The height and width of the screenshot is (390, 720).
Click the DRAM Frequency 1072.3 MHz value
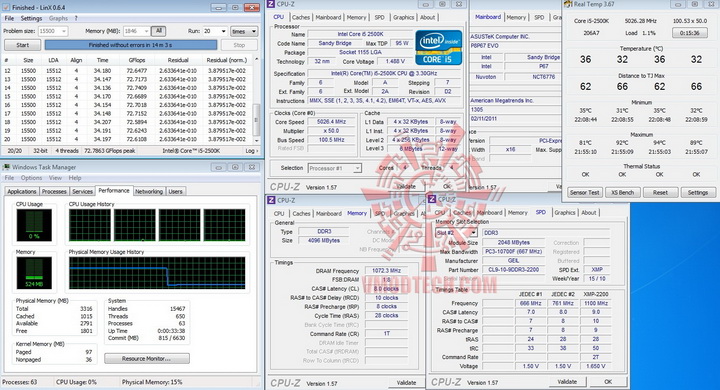tap(387, 271)
